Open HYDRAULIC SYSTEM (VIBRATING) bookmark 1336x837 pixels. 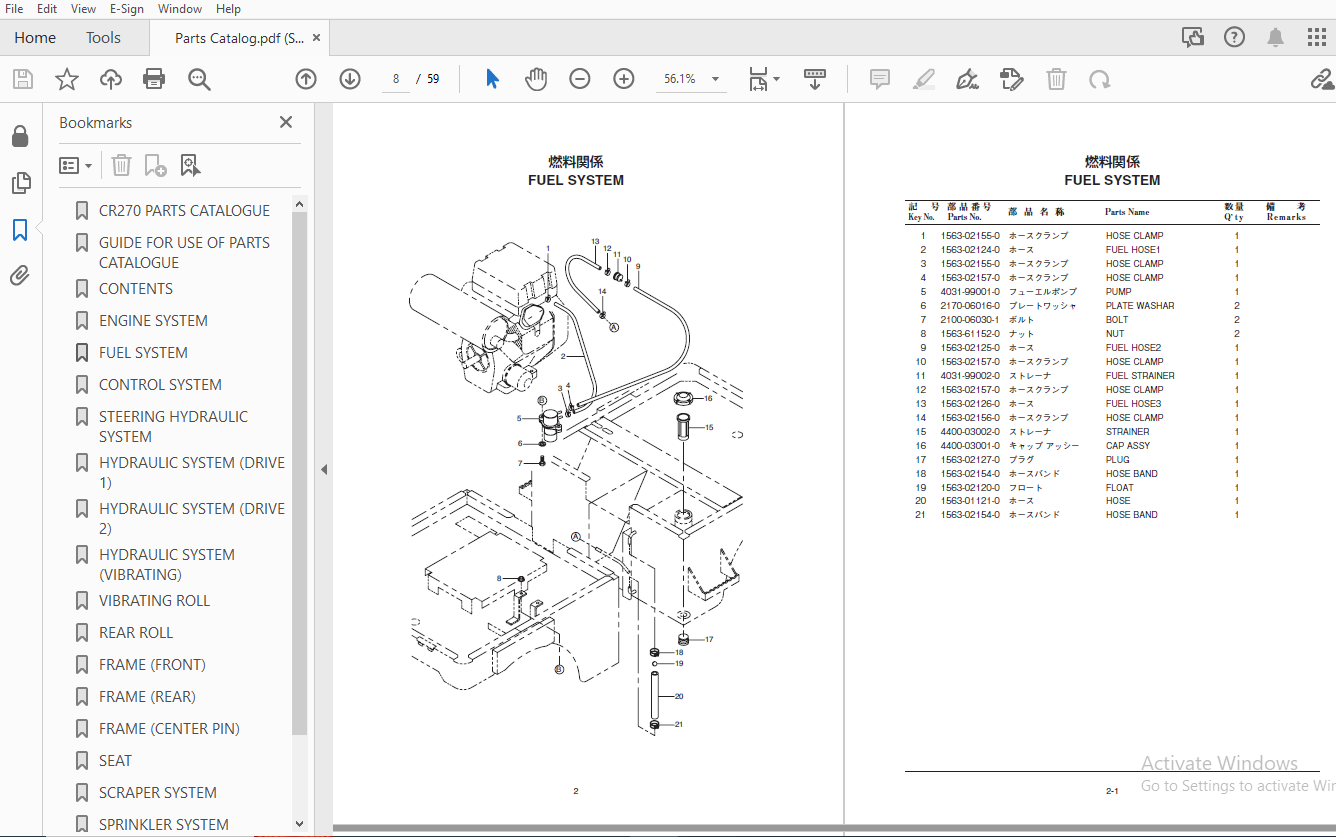click(x=166, y=565)
